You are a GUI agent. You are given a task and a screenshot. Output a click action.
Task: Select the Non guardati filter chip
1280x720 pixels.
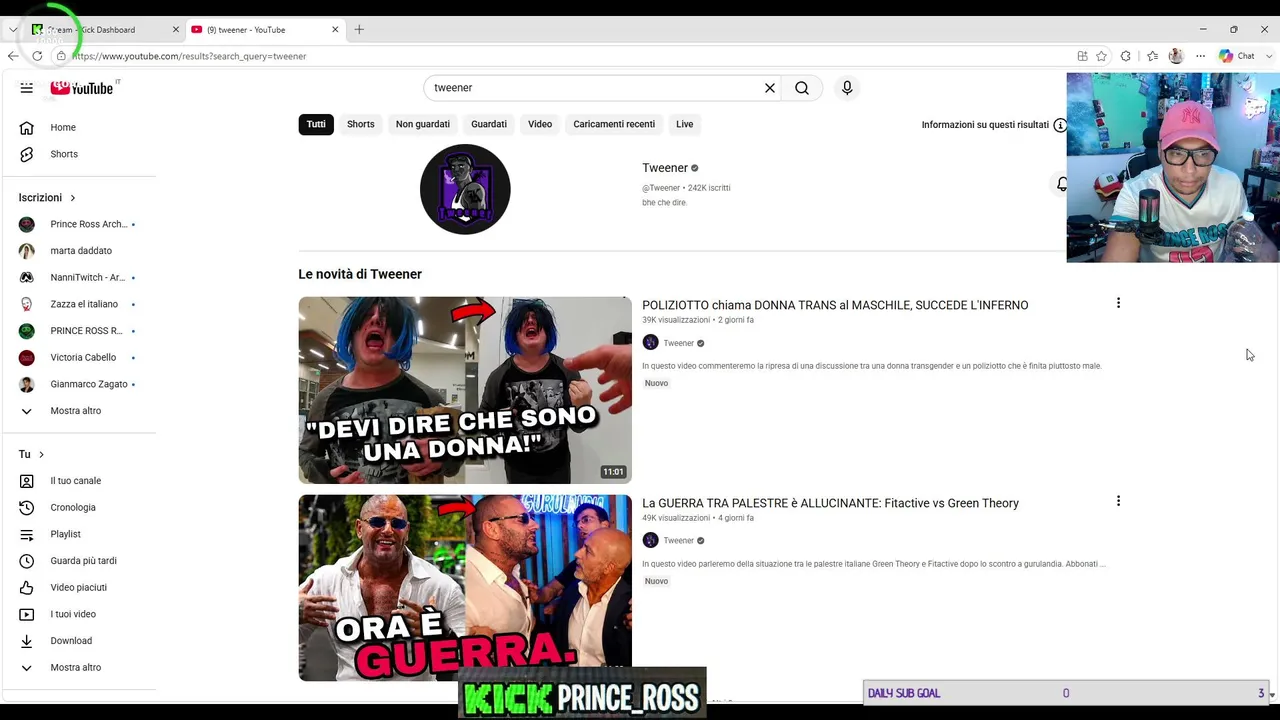click(423, 124)
